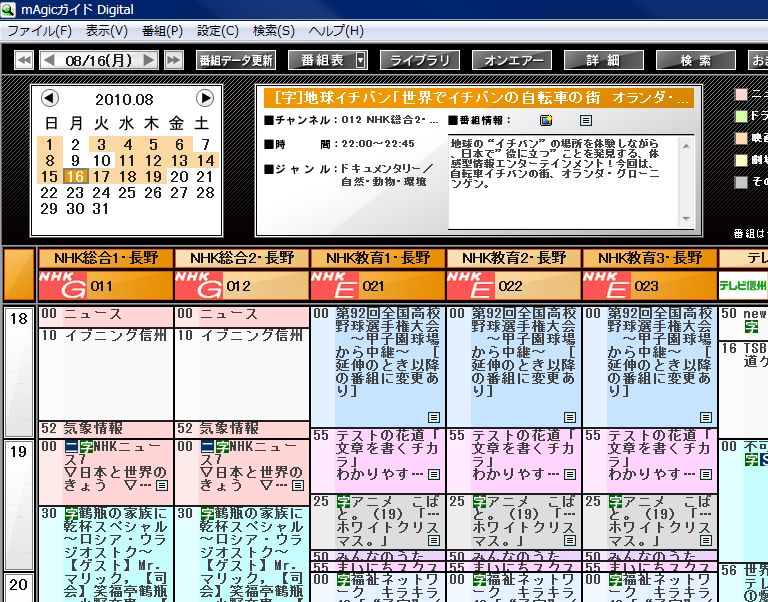Click the pink genre legend swatch

[x=742, y=95]
